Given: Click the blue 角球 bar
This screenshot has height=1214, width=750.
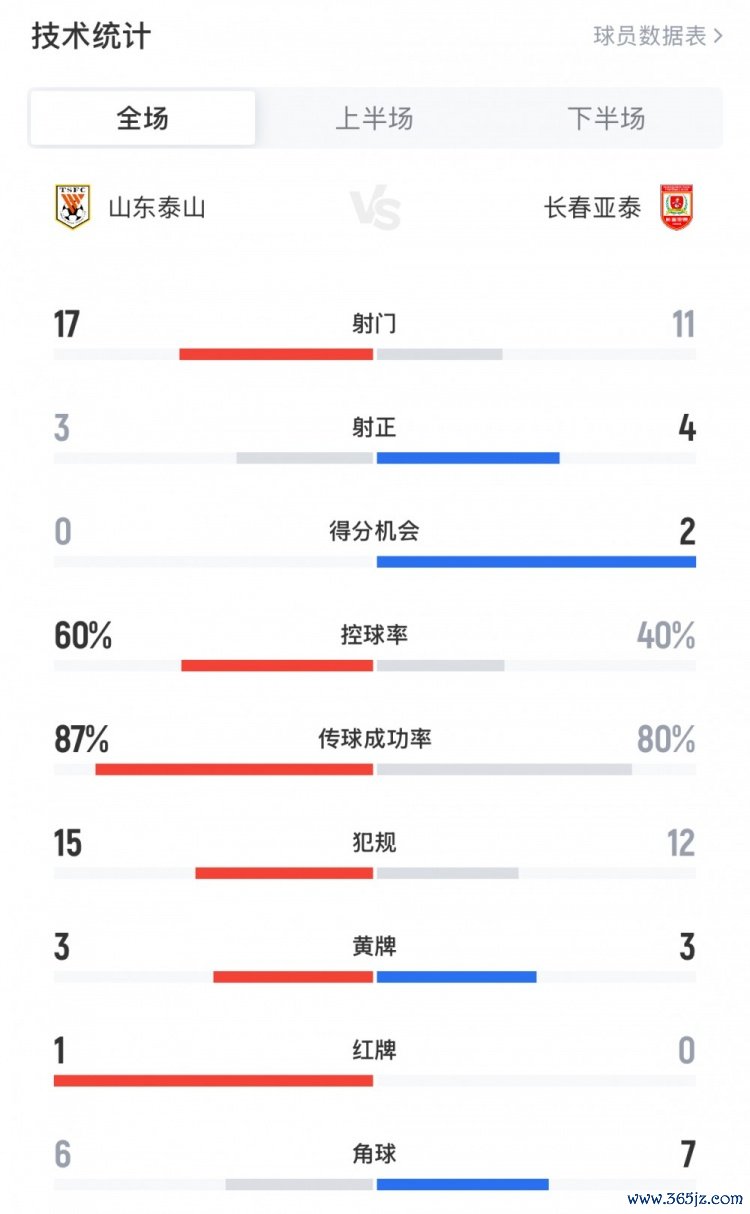Looking at the screenshot, I should [x=462, y=1185].
